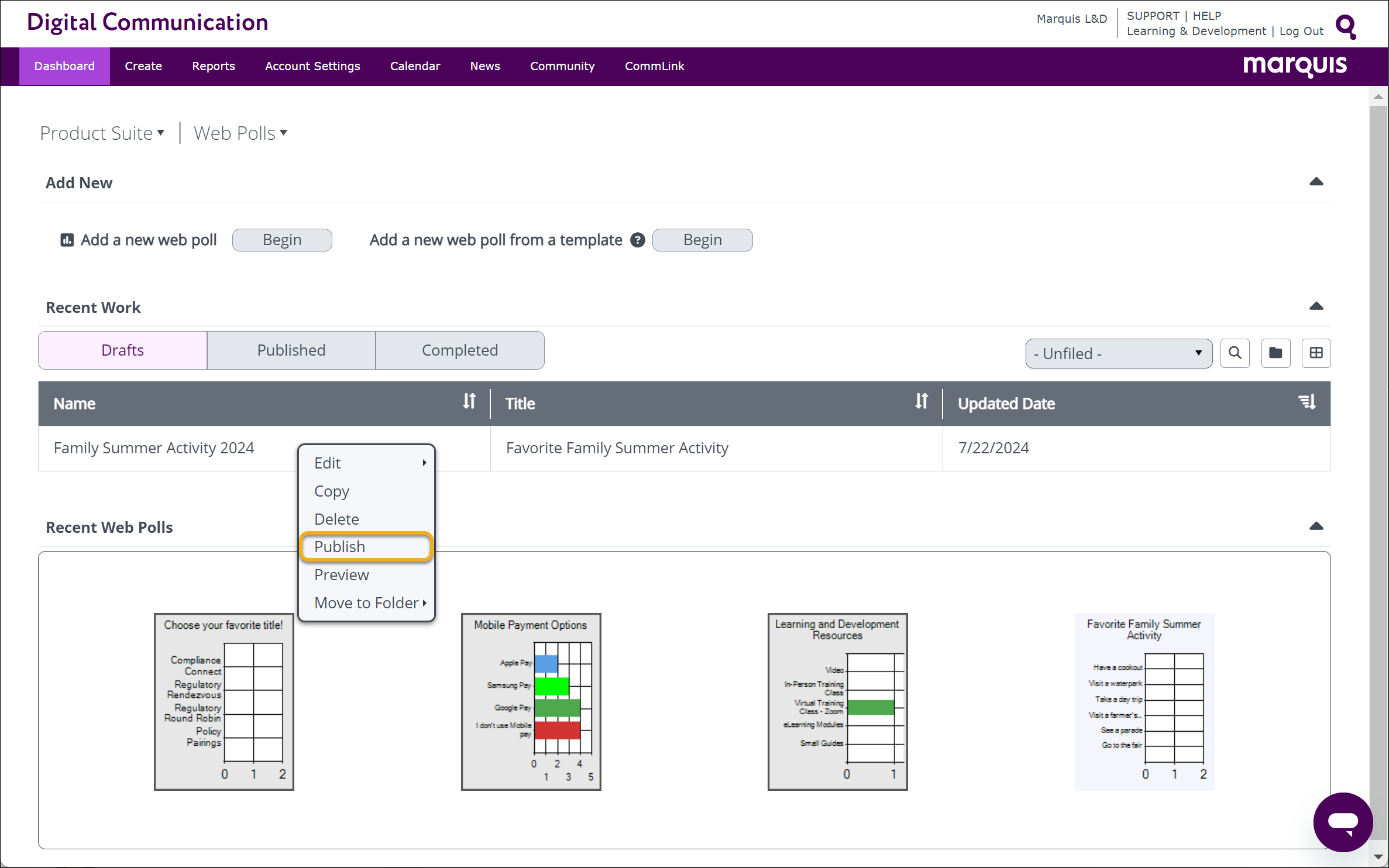Collapse the Recent Work section
Screen dimensions: 1389x868
pyautogui.click(x=1316, y=306)
